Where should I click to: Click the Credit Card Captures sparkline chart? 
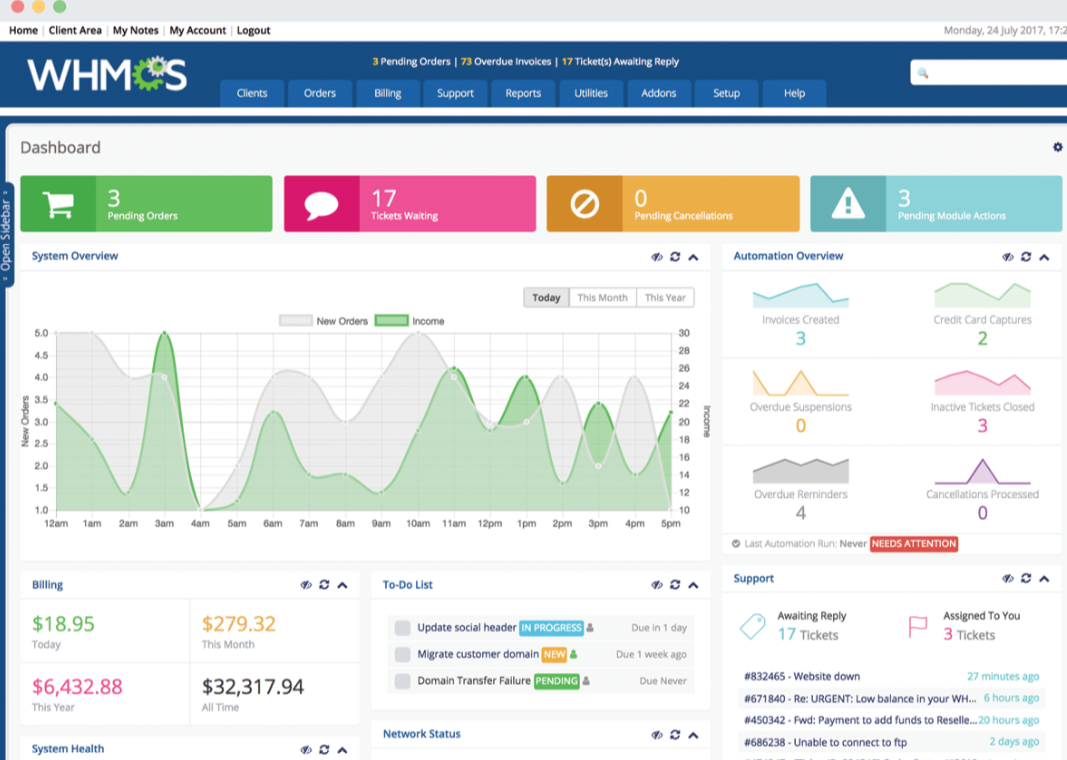(x=982, y=295)
